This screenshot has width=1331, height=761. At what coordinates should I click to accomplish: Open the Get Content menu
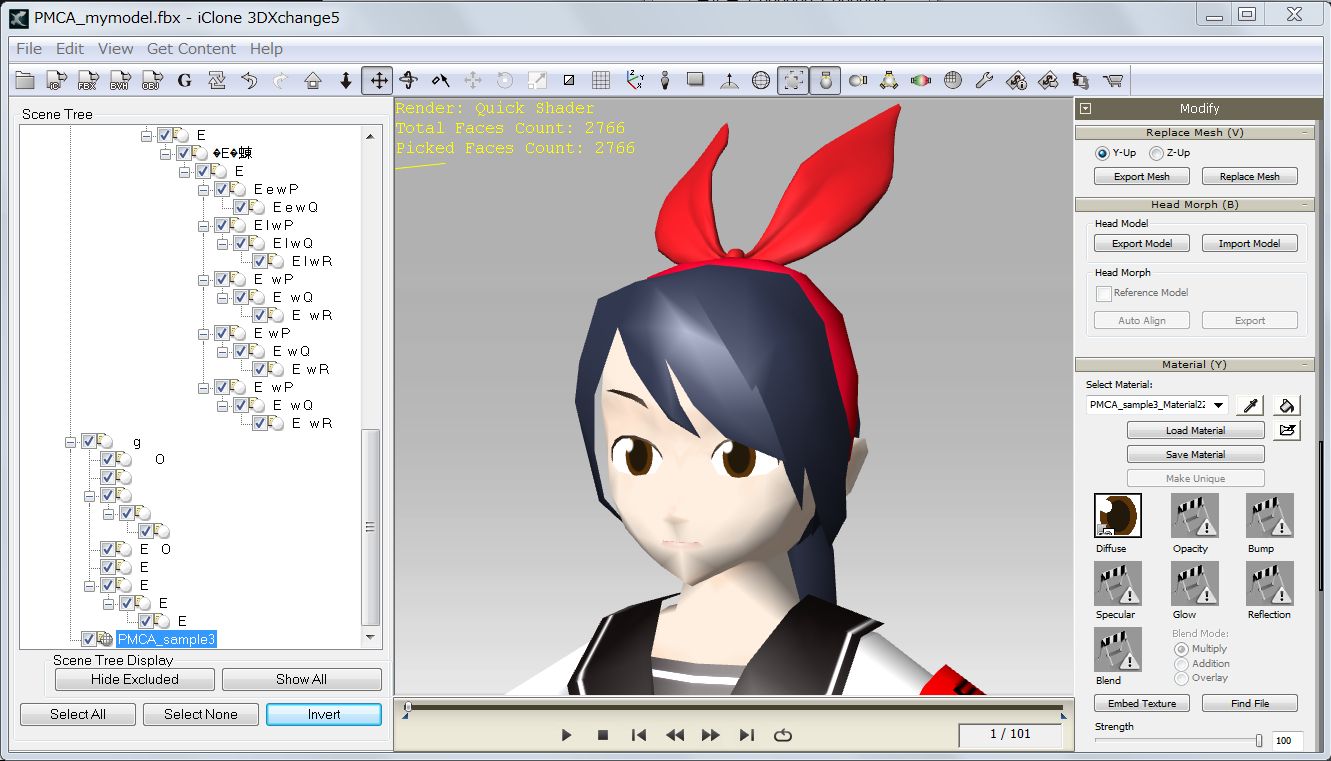(191, 48)
